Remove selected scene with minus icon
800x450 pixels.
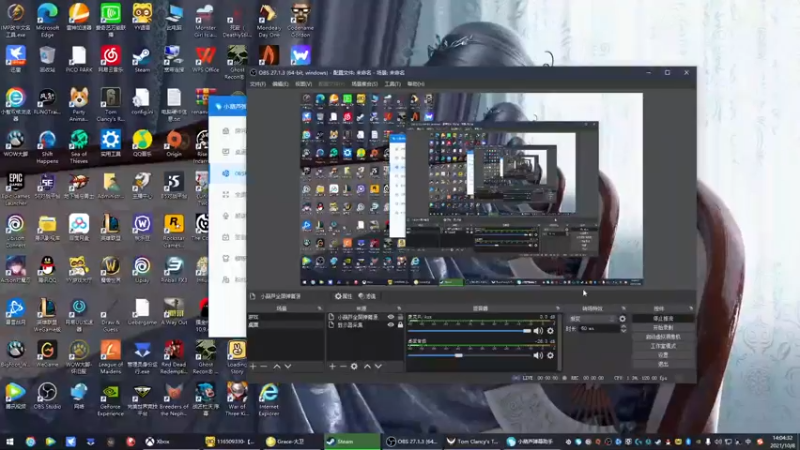pyautogui.click(x=264, y=366)
